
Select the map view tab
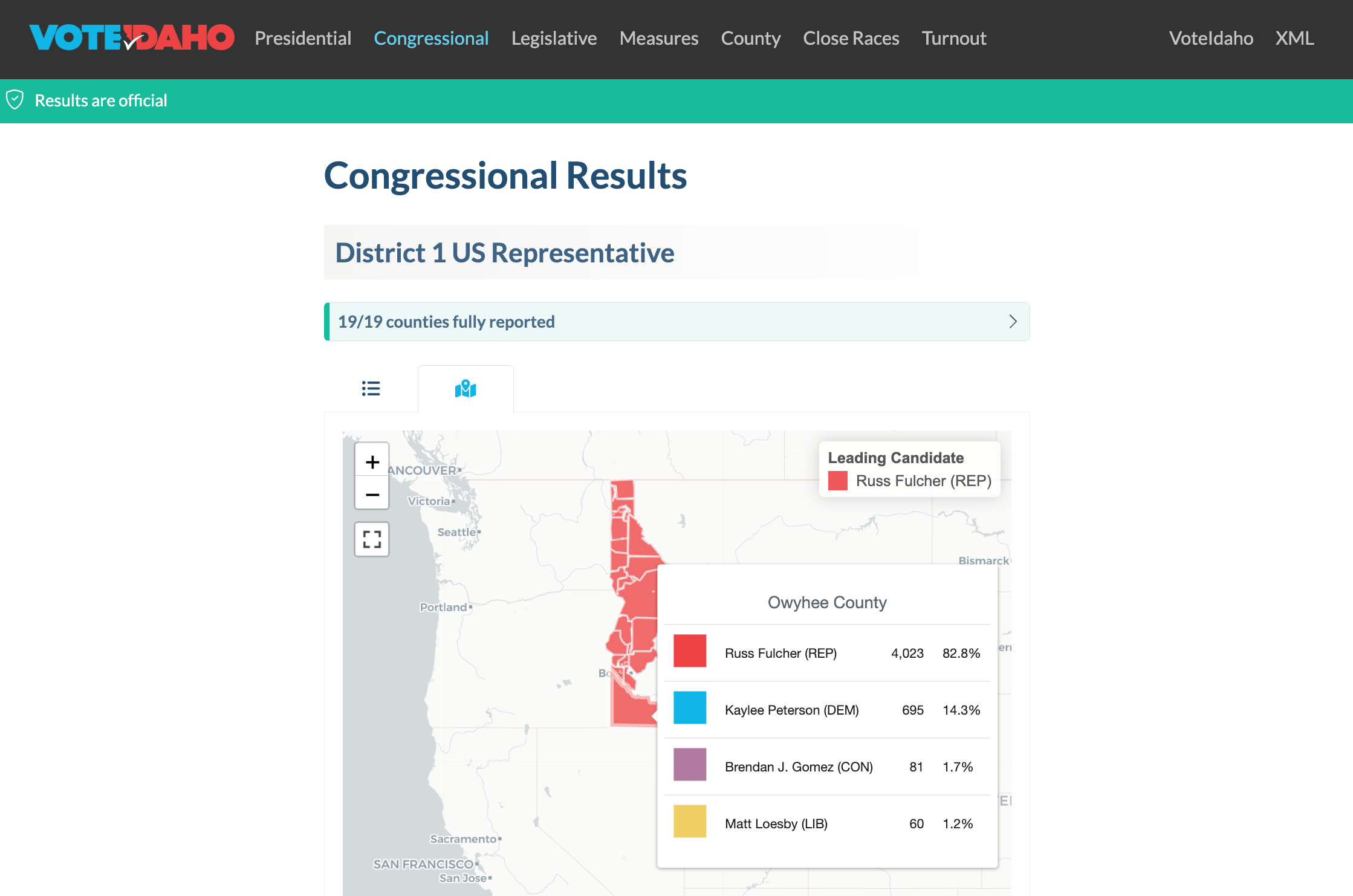tap(466, 389)
